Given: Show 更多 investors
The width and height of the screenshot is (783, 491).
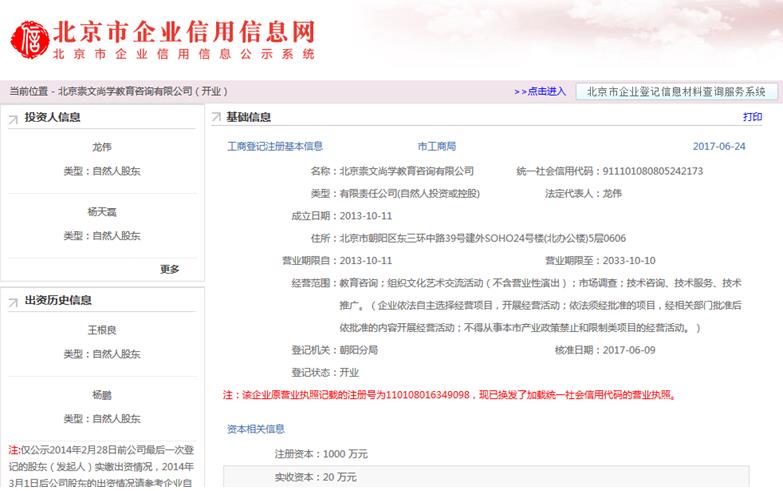Looking at the screenshot, I should pos(169,269).
